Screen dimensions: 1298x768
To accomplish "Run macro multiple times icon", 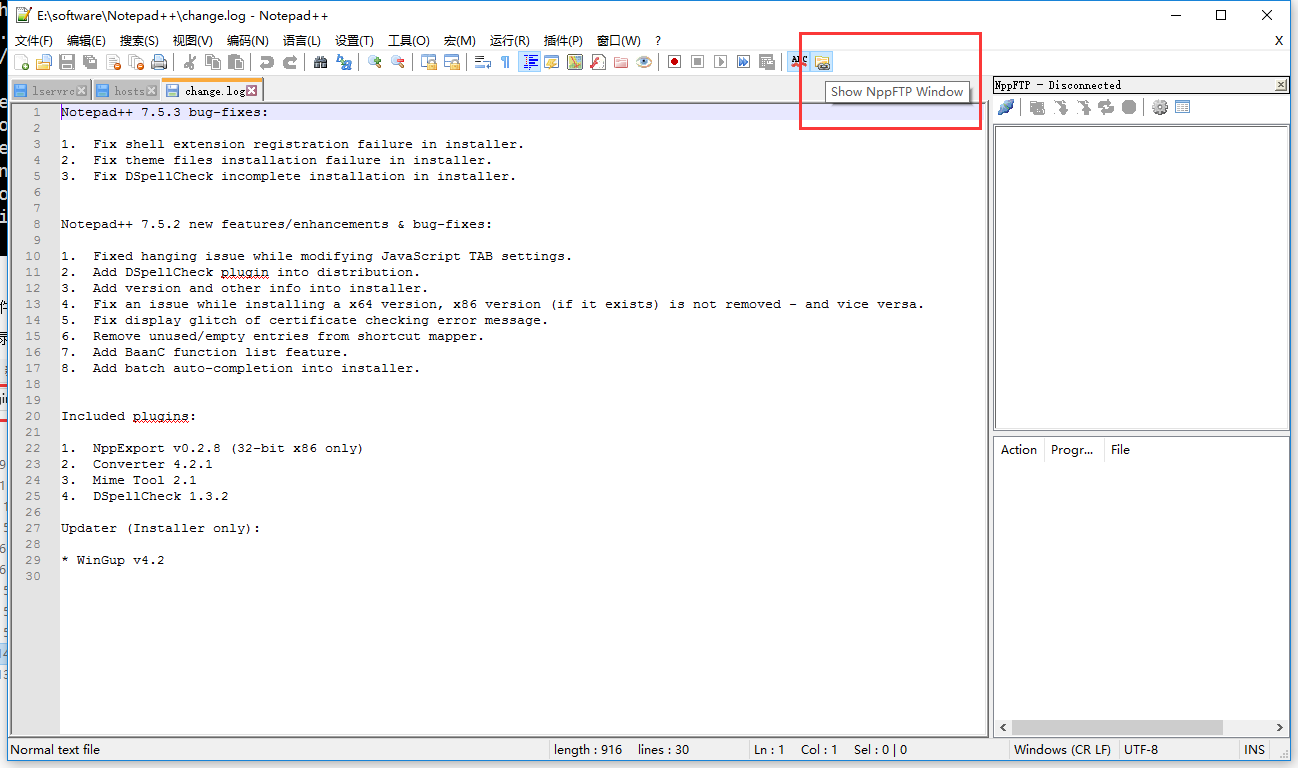I will [744, 62].
